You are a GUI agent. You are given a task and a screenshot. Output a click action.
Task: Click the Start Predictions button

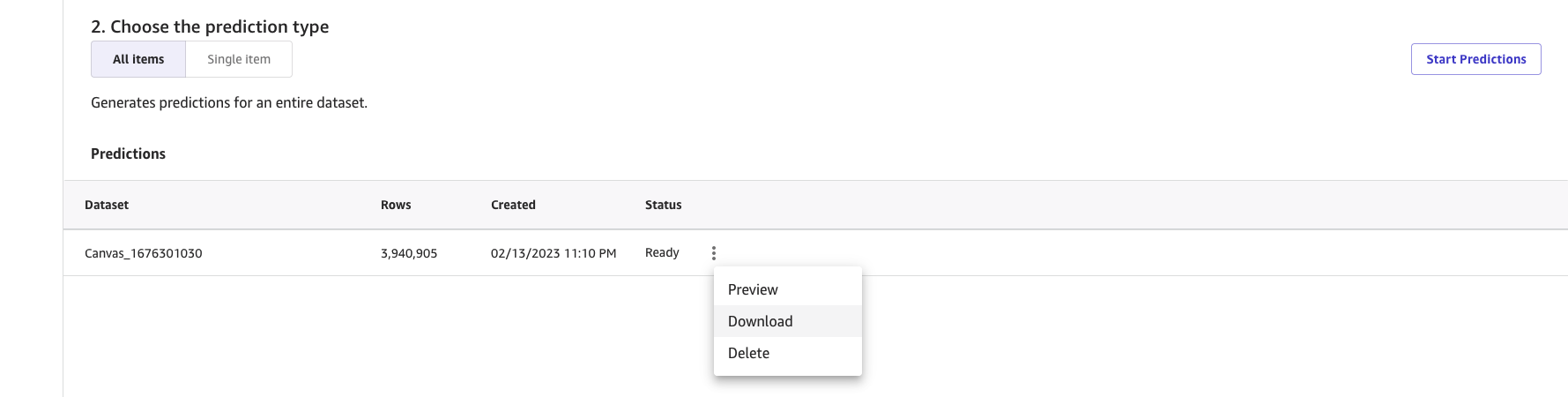(1475, 59)
